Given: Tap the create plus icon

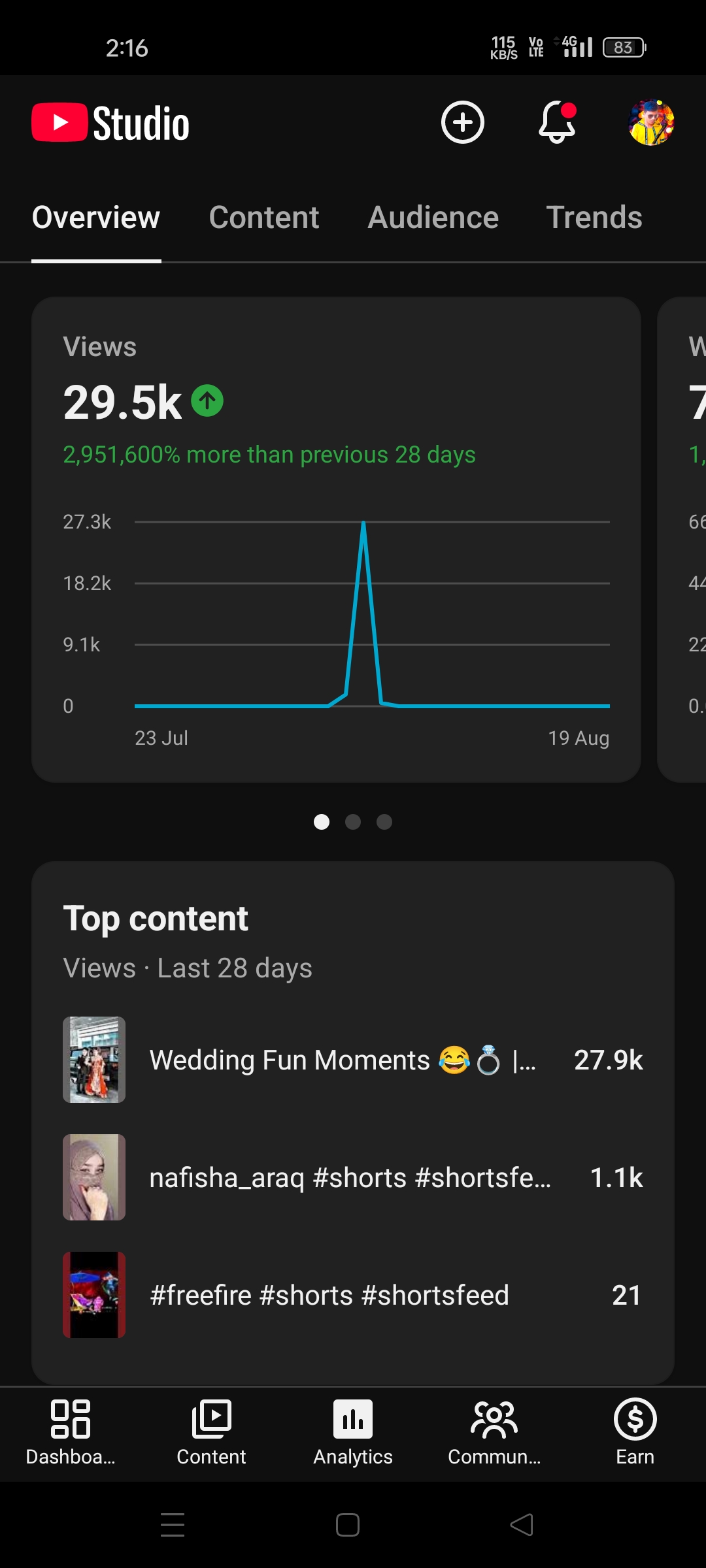Looking at the screenshot, I should point(462,122).
